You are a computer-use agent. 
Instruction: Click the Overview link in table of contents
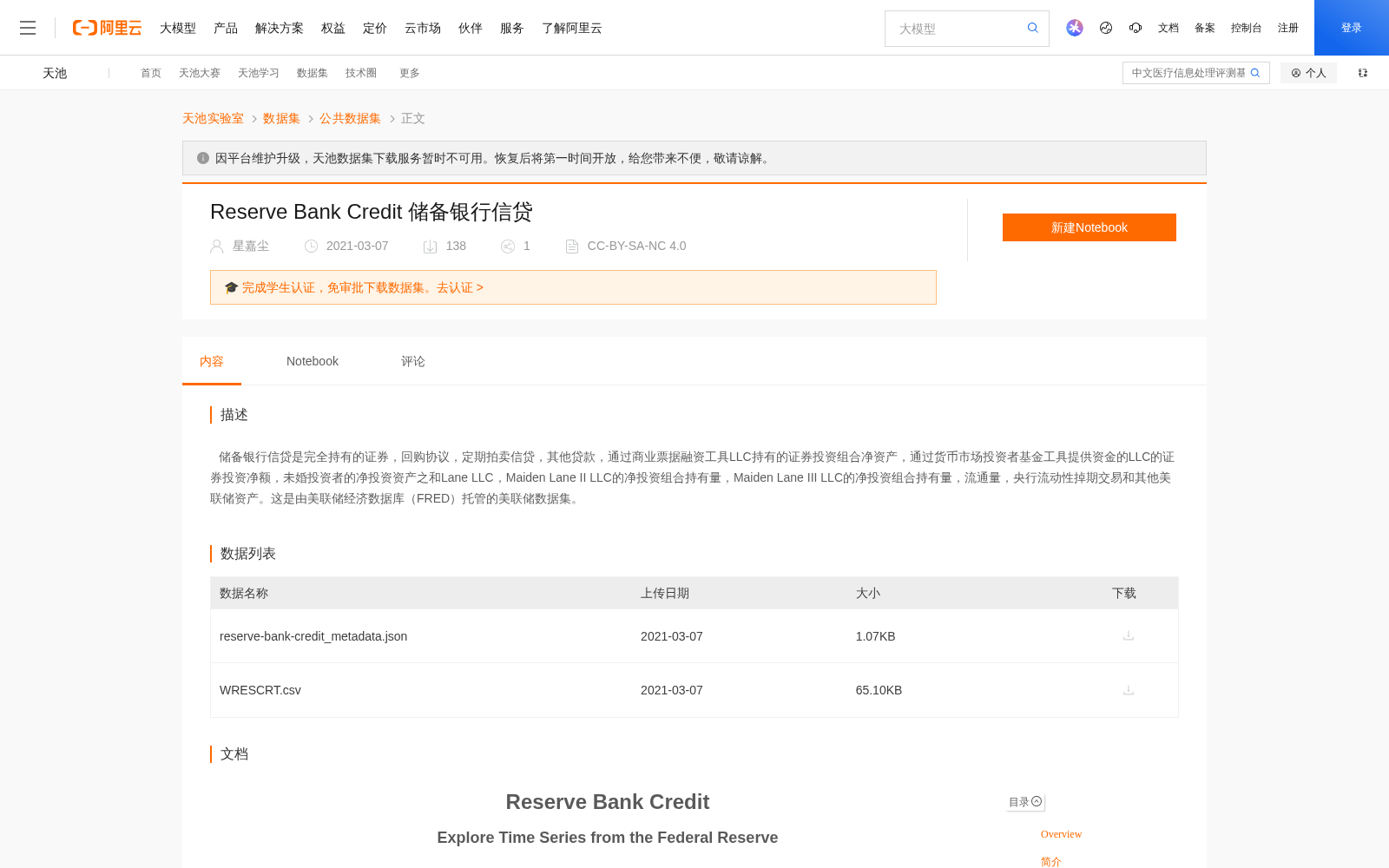pos(1061,834)
